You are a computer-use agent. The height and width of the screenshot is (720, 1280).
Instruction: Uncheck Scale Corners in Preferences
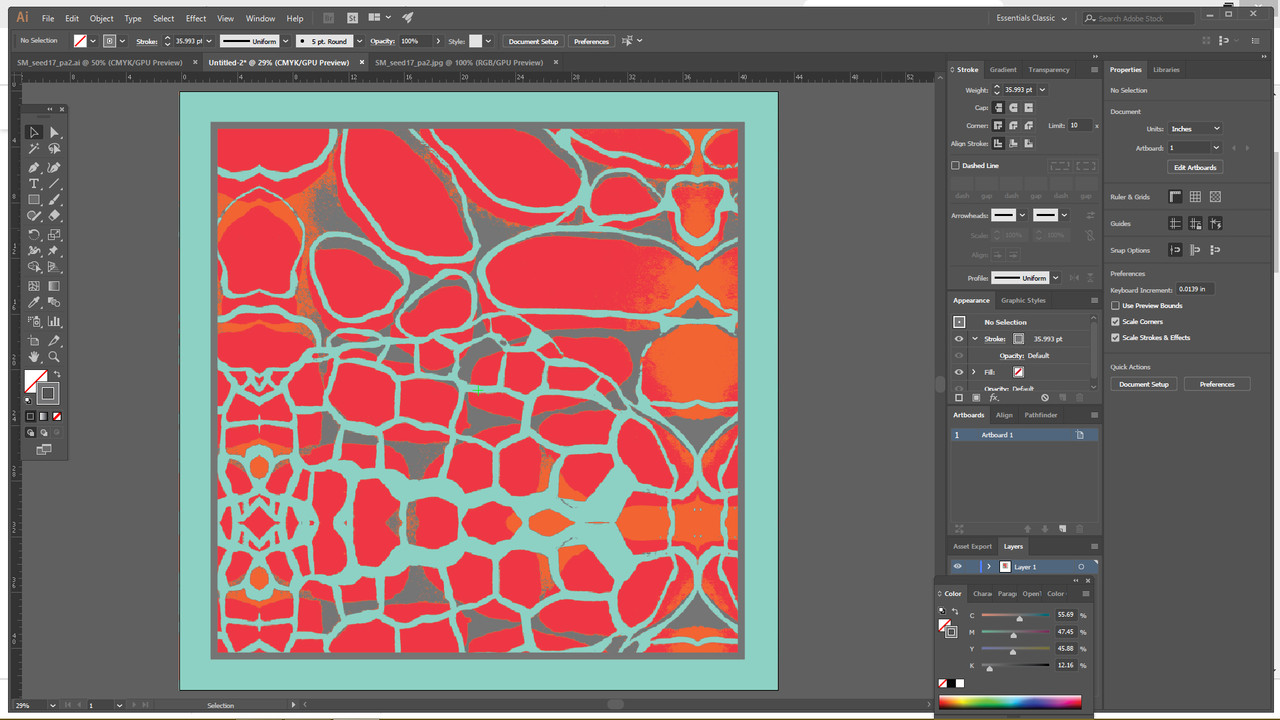click(x=1116, y=321)
